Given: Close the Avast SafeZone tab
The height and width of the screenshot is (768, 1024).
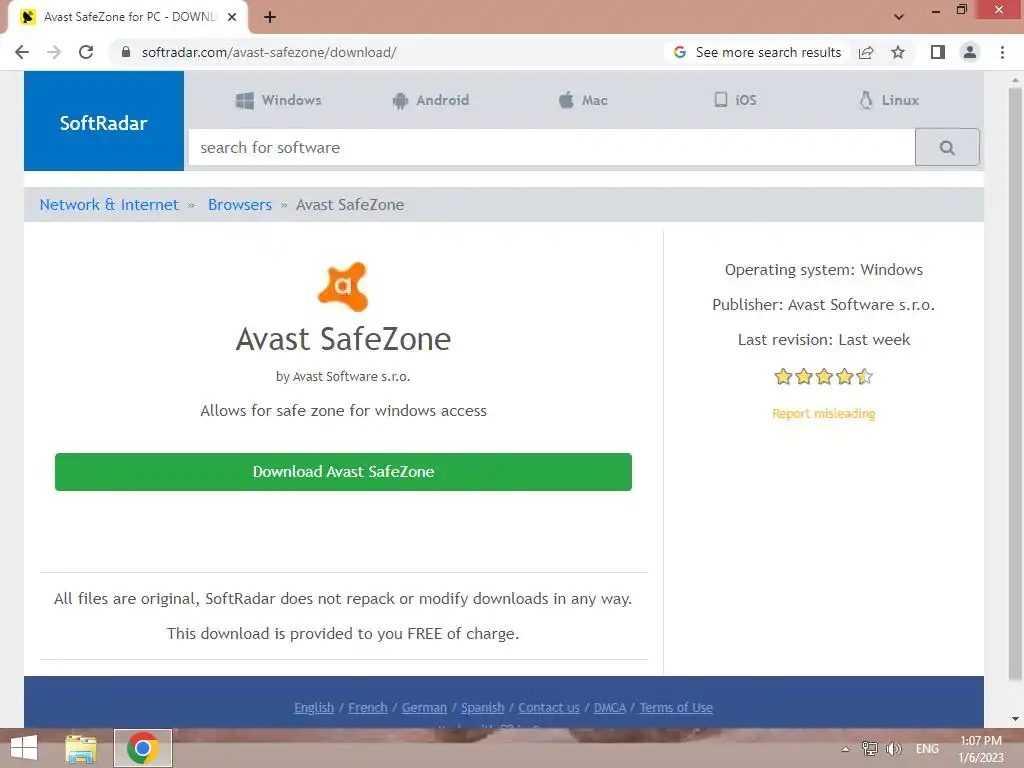Looking at the screenshot, I should pos(232,18).
